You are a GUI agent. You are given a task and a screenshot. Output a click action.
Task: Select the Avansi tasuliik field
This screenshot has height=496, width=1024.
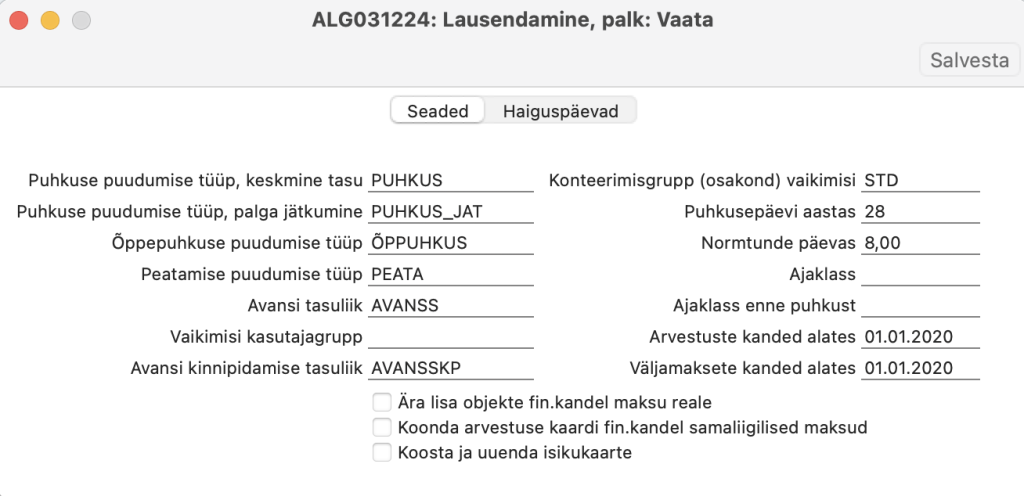pos(451,305)
